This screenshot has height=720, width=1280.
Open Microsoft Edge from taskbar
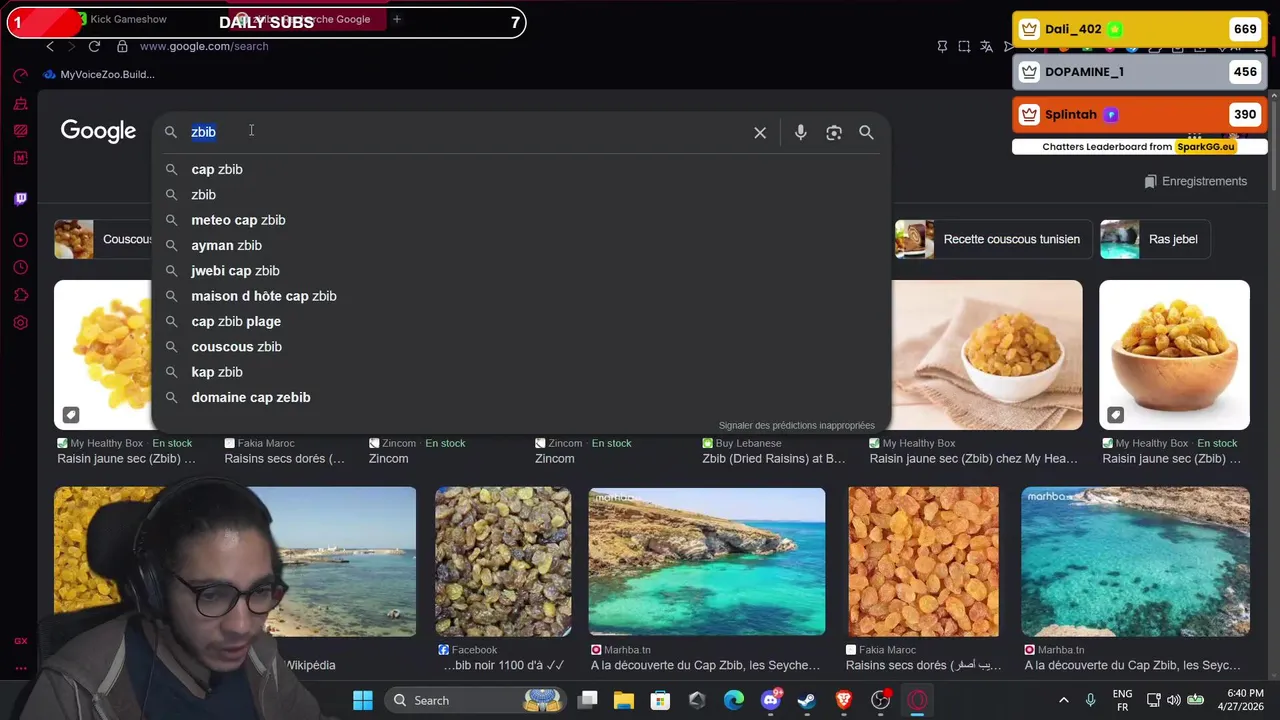click(x=734, y=700)
